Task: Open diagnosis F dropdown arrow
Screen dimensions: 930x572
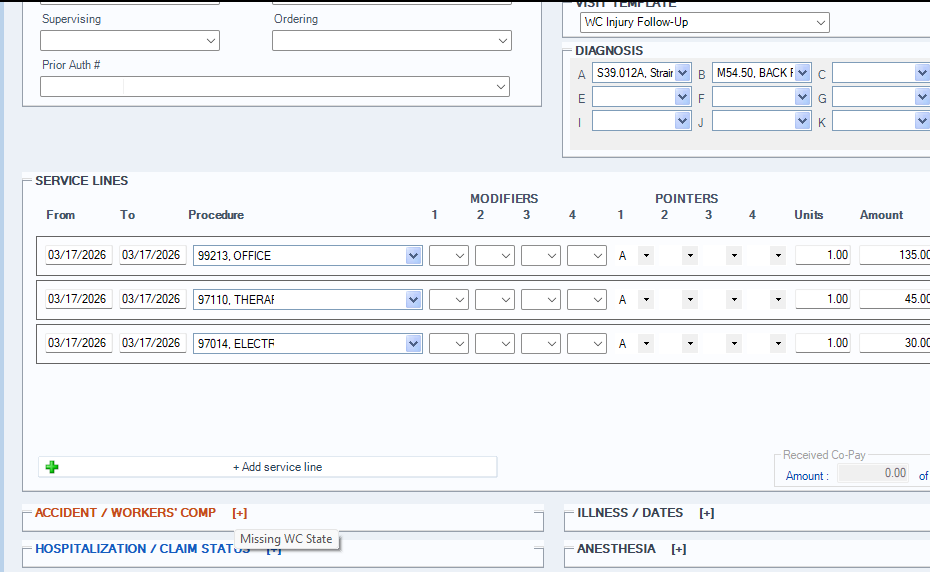Action: (802, 97)
